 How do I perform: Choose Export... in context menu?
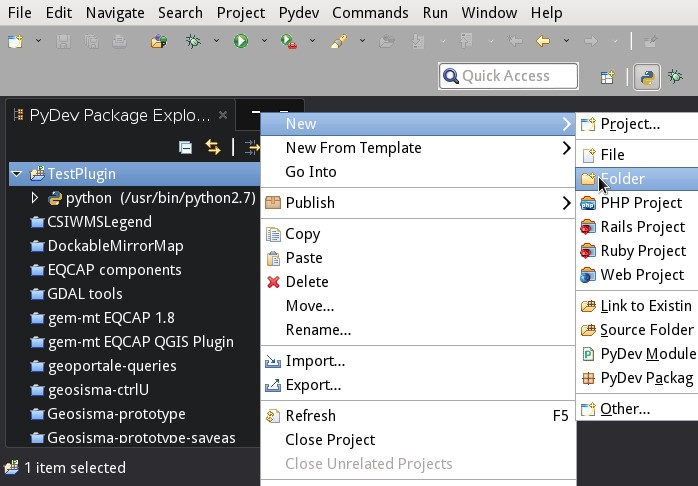click(x=418, y=385)
